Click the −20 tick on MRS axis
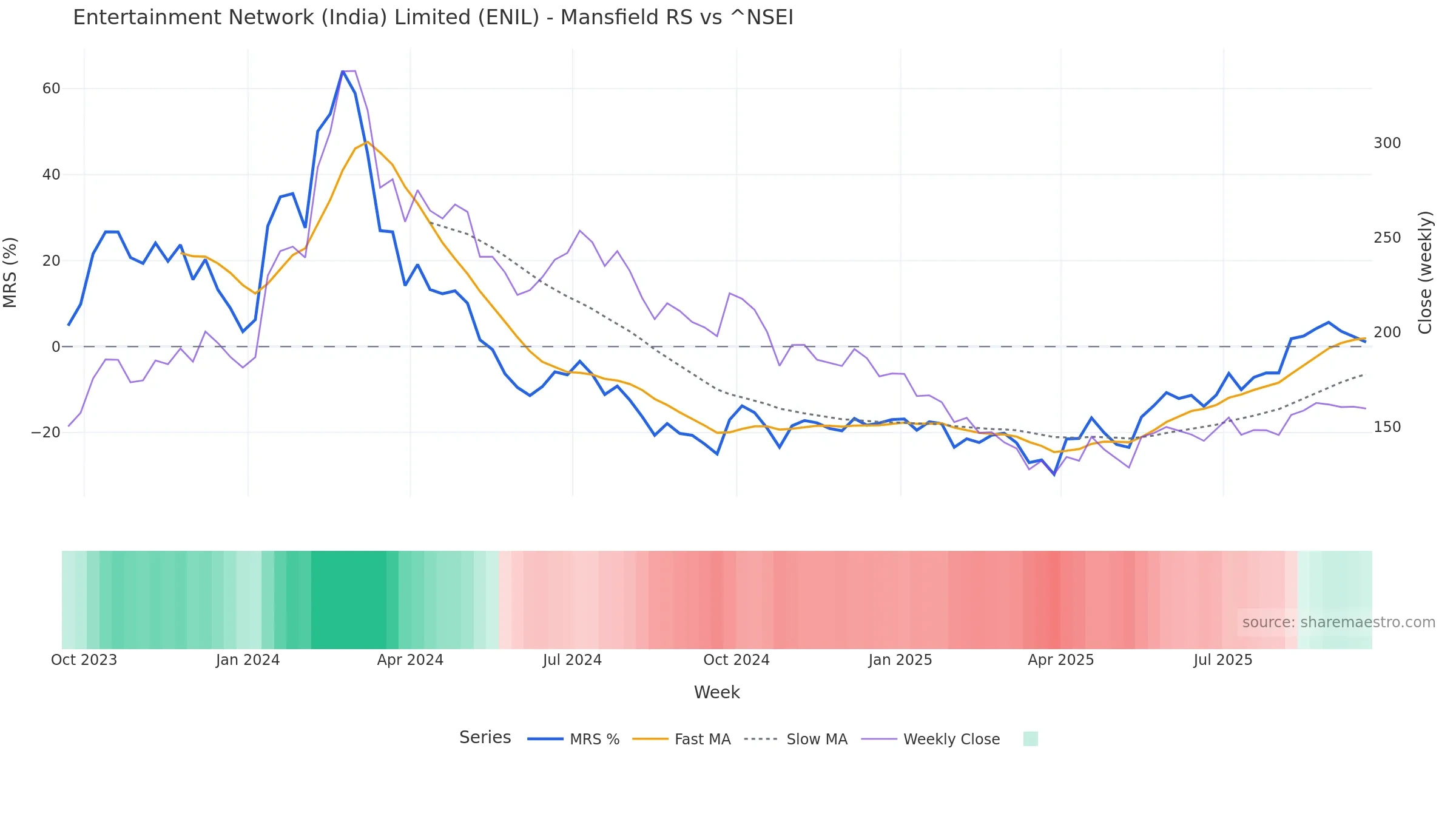The width and height of the screenshot is (1456, 819). 46,433
